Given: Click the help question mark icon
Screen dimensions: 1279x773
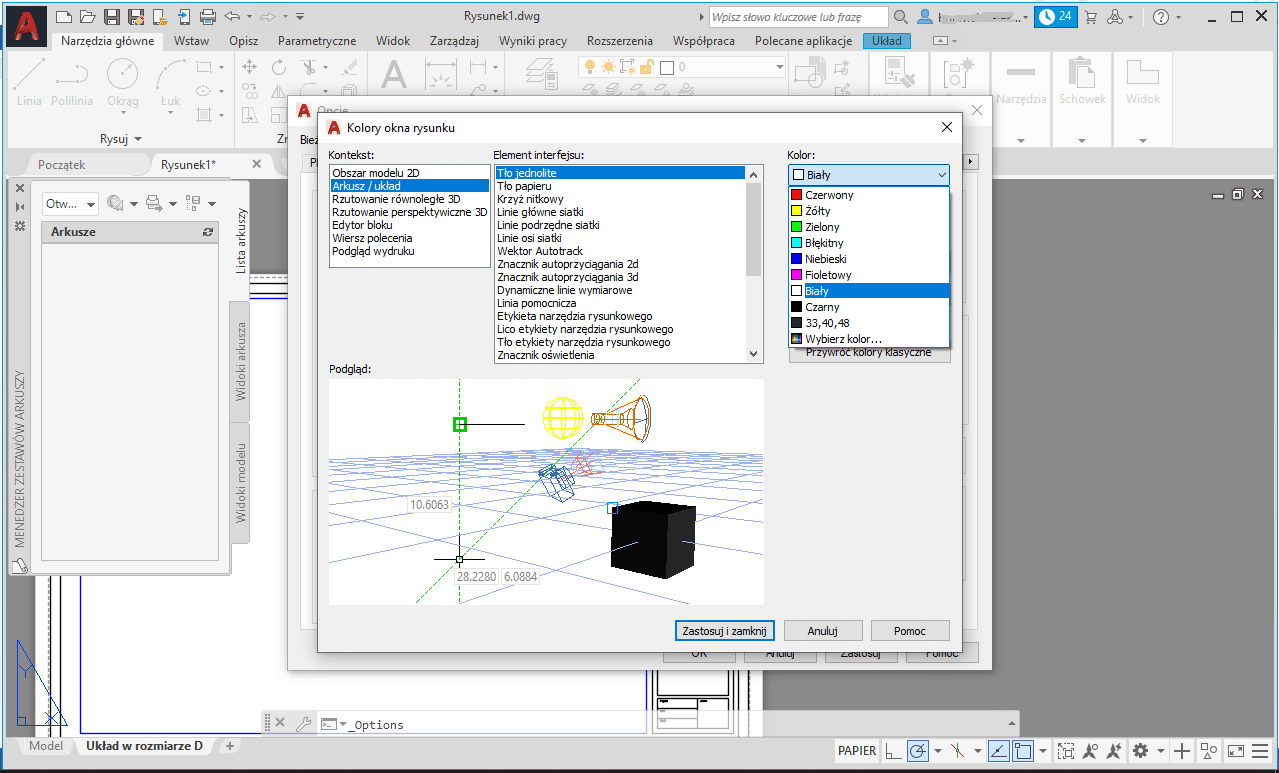Looking at the screenshot, I should 1160,17.
